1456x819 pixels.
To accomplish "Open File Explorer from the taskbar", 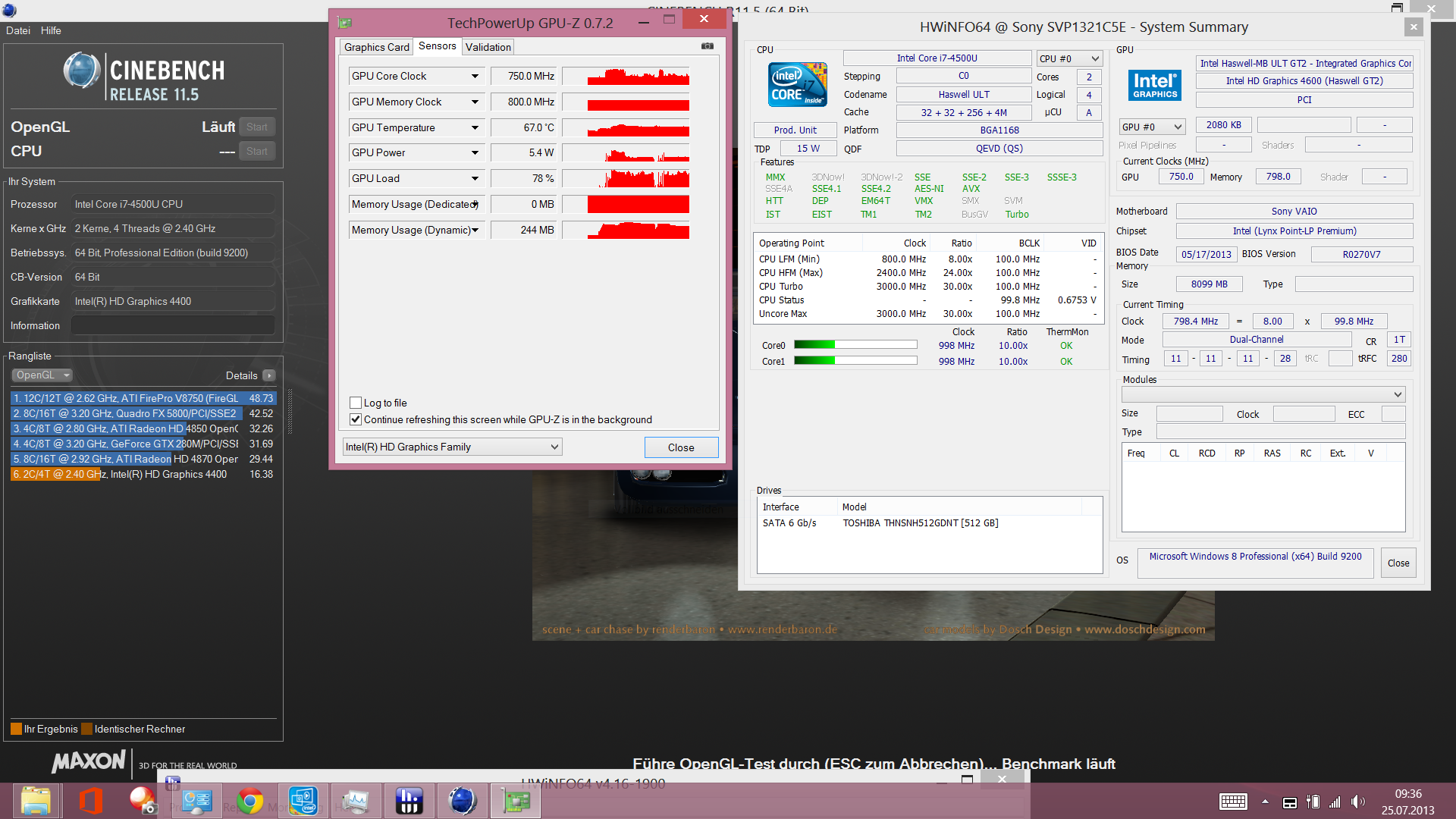I will (x=36, y=801).
